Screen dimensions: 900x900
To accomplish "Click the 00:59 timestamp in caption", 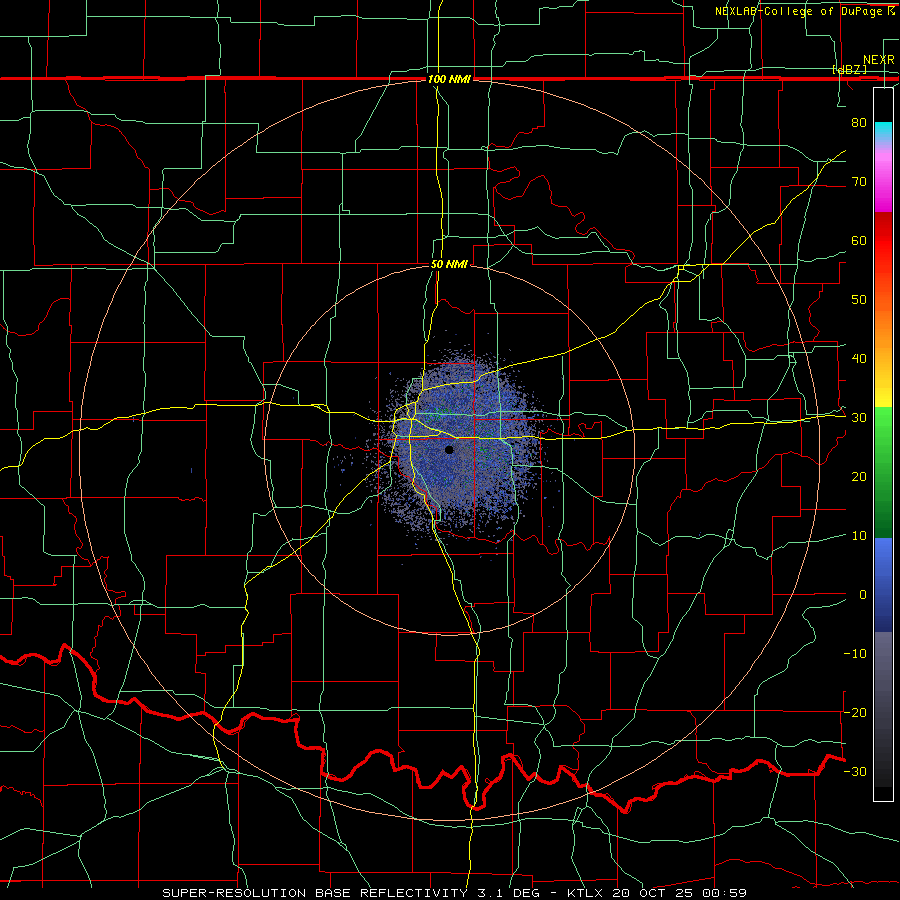I will (726, 893).
